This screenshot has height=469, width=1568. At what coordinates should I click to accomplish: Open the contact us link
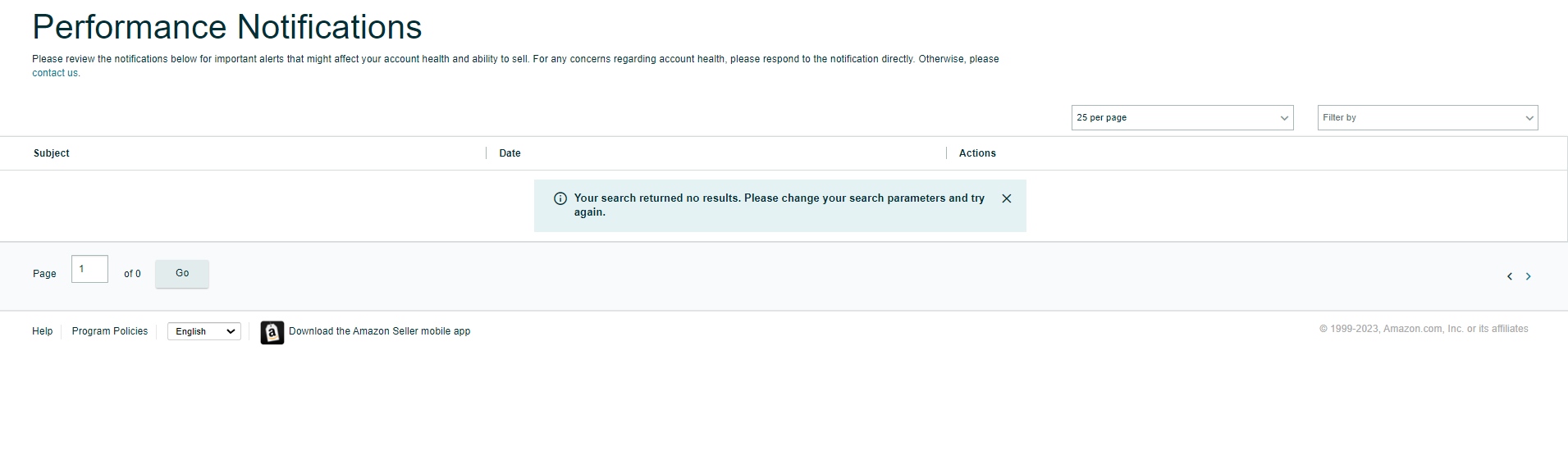tap(55, 73)
